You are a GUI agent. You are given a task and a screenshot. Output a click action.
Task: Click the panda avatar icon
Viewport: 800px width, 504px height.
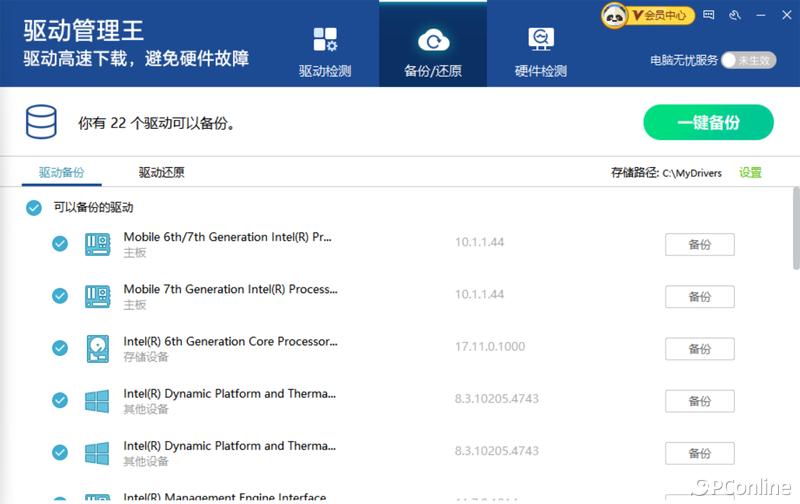614,16
